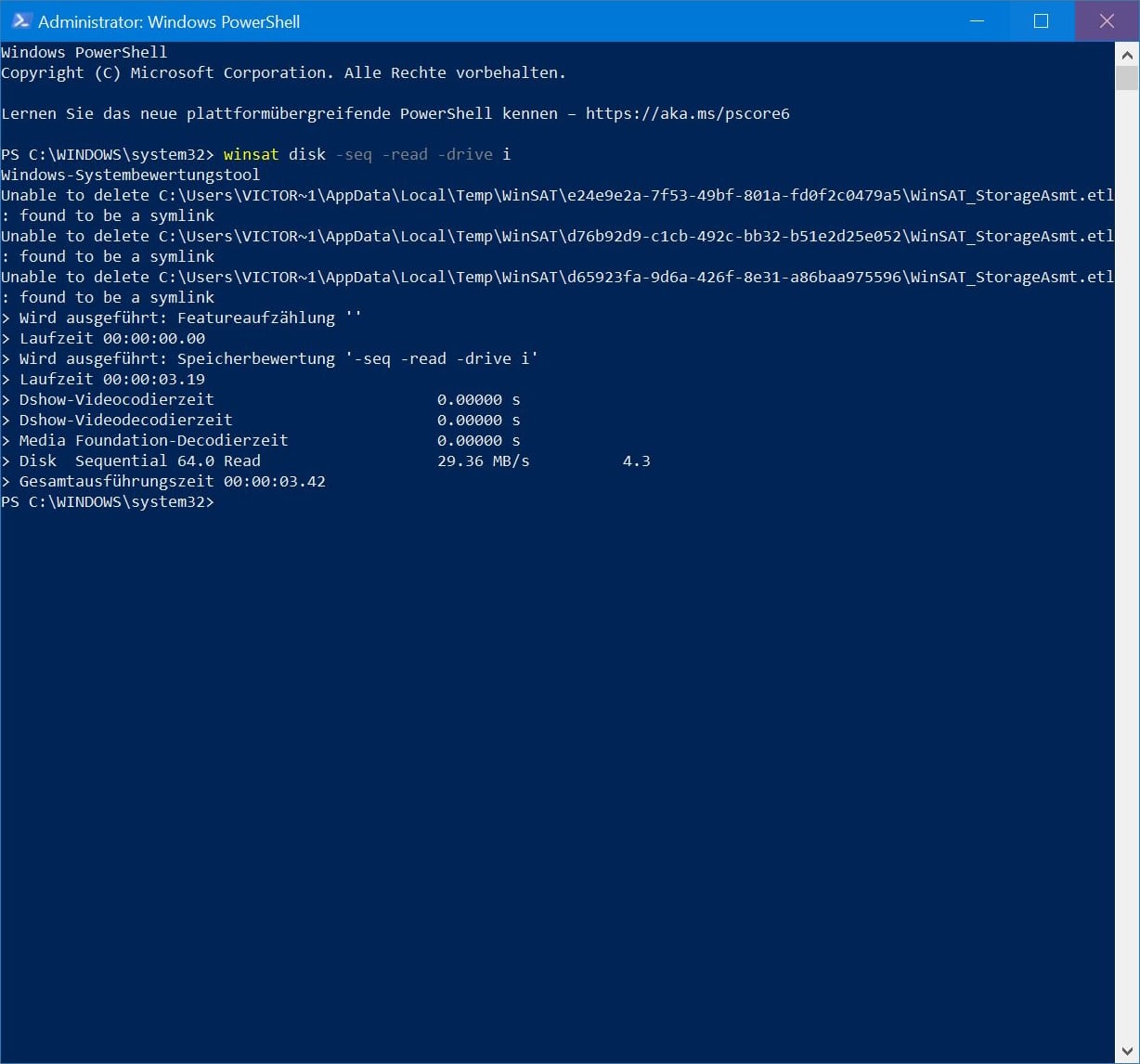Click the 'Laufzeit 00:00:03.19' line
This screenshot has height=1064, width=1140.
[103, 379]
